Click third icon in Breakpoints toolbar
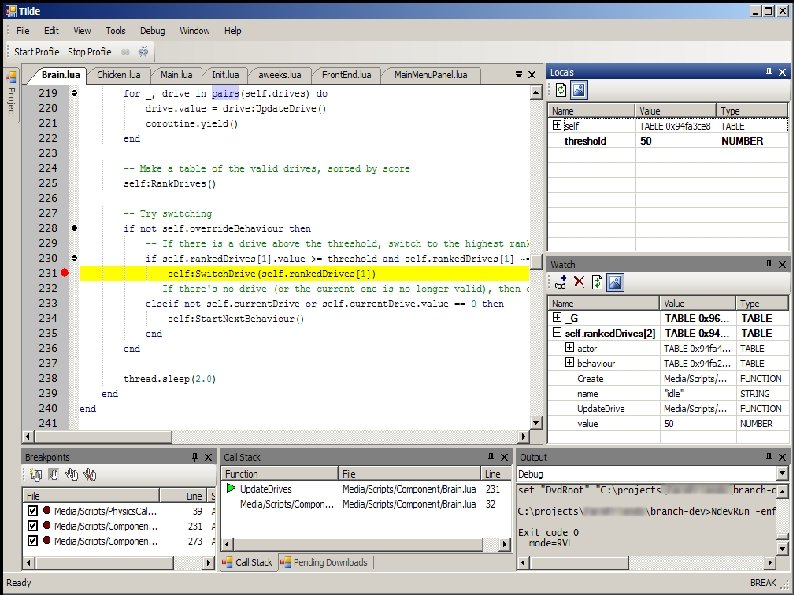The width and height of the screenshot is (794, 595). [x=71, y=474]
